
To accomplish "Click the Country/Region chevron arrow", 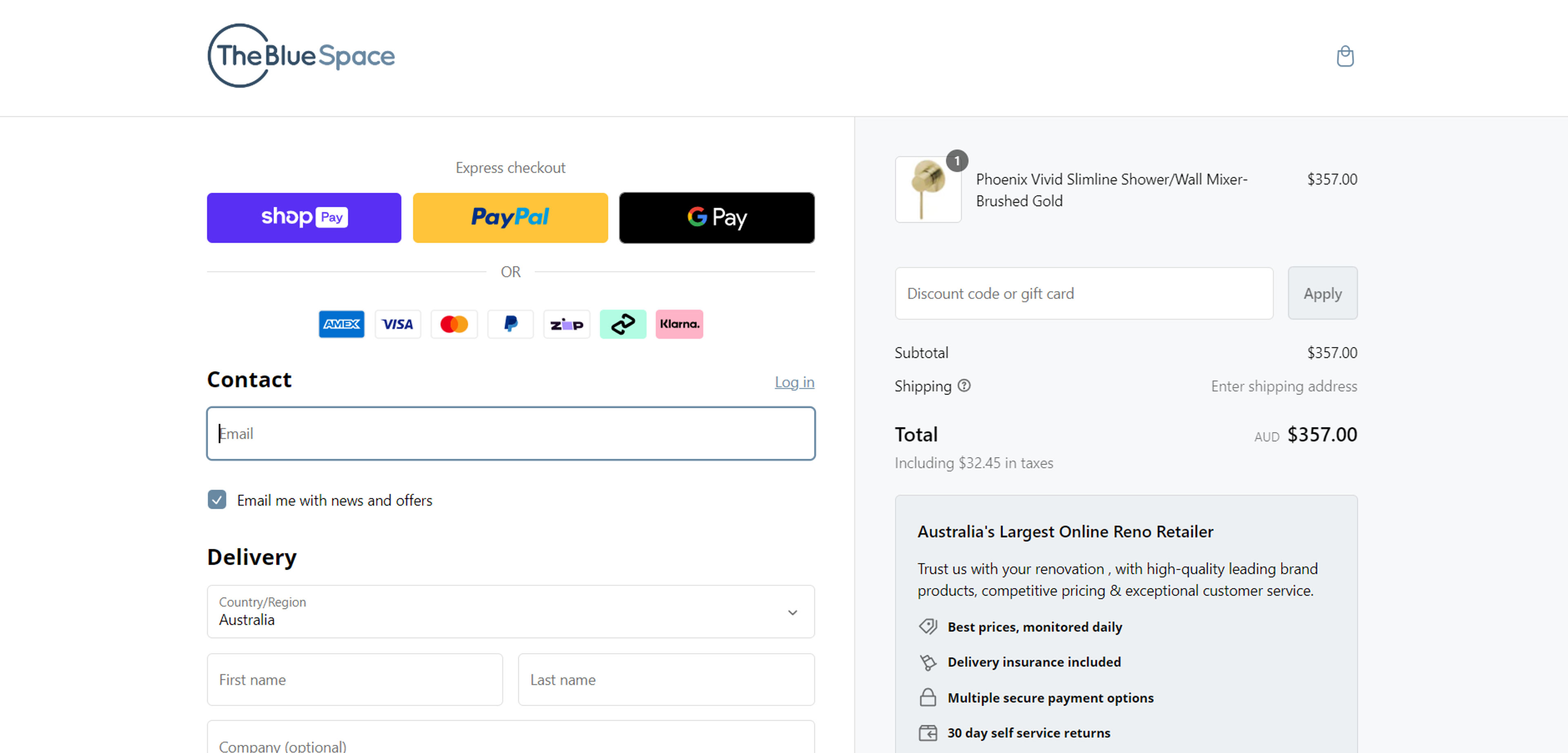I will (792, 613).
